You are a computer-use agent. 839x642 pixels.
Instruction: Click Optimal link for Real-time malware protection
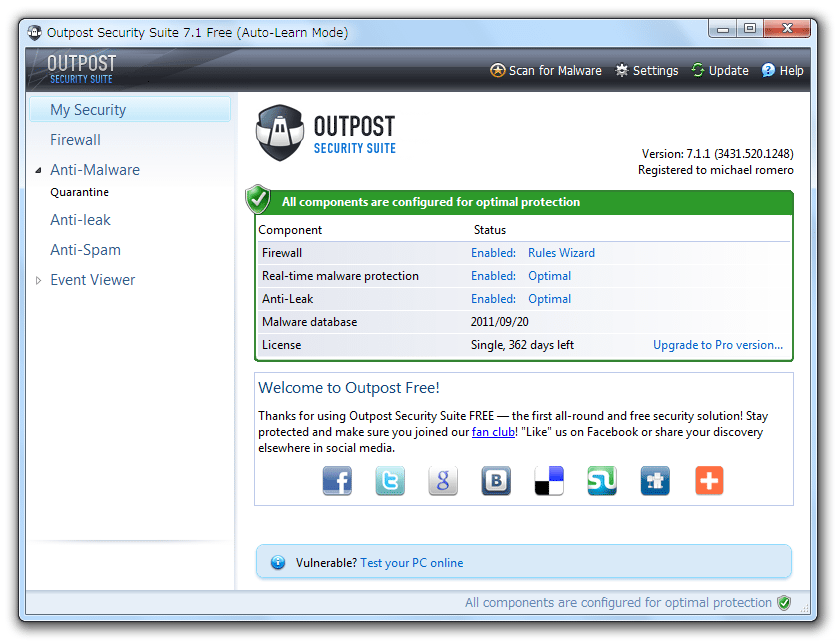[x=550, y=276]
